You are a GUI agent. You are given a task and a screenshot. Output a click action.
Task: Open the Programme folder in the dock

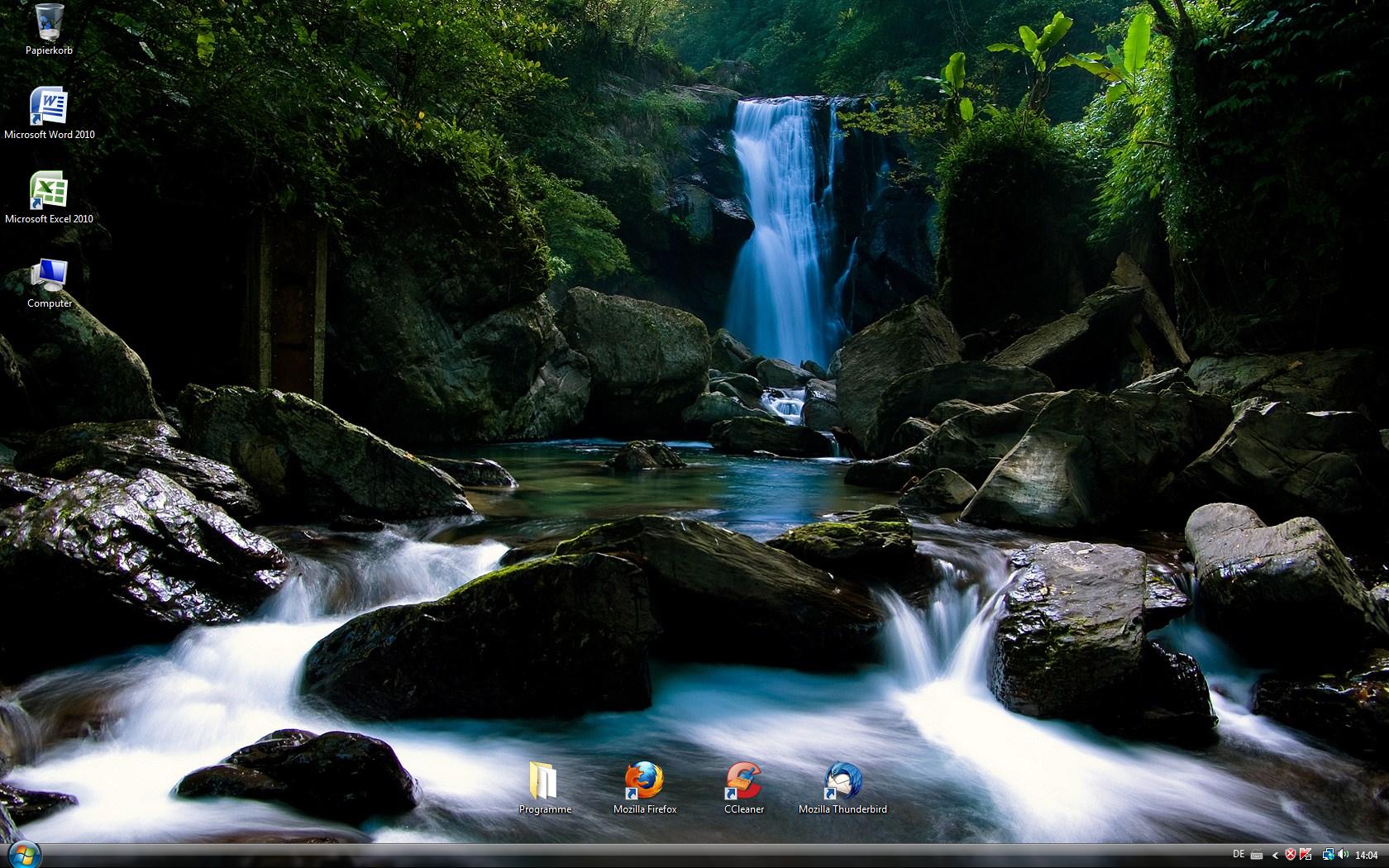545,781
